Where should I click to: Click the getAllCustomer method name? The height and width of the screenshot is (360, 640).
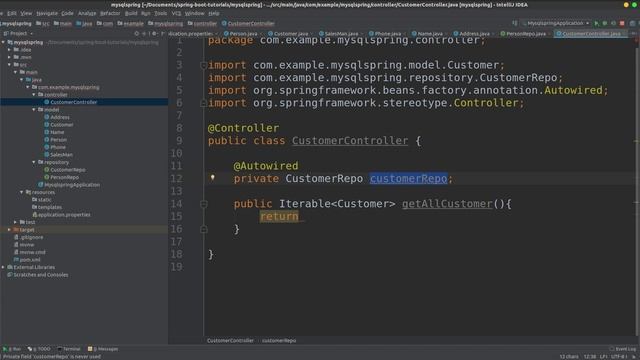click(x=447, y=204)
